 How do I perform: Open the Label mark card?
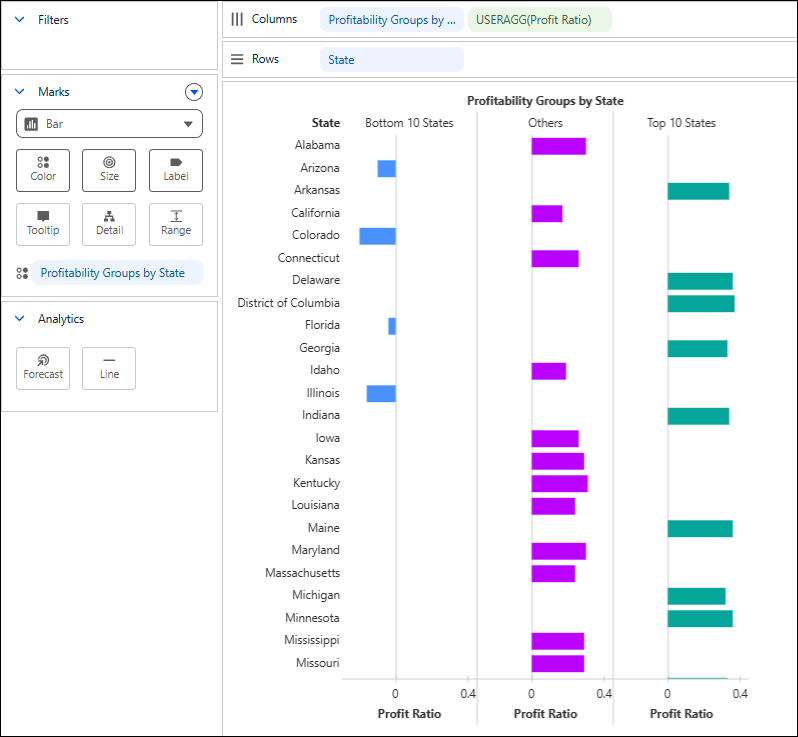(x=176, y=171)
